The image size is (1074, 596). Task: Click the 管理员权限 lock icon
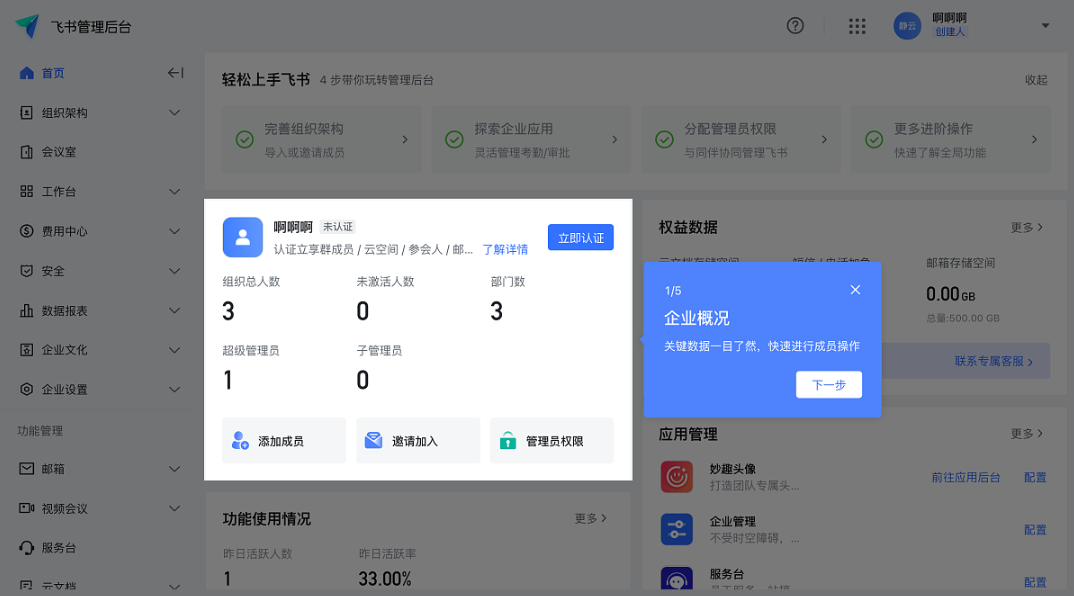click(508, 440)
